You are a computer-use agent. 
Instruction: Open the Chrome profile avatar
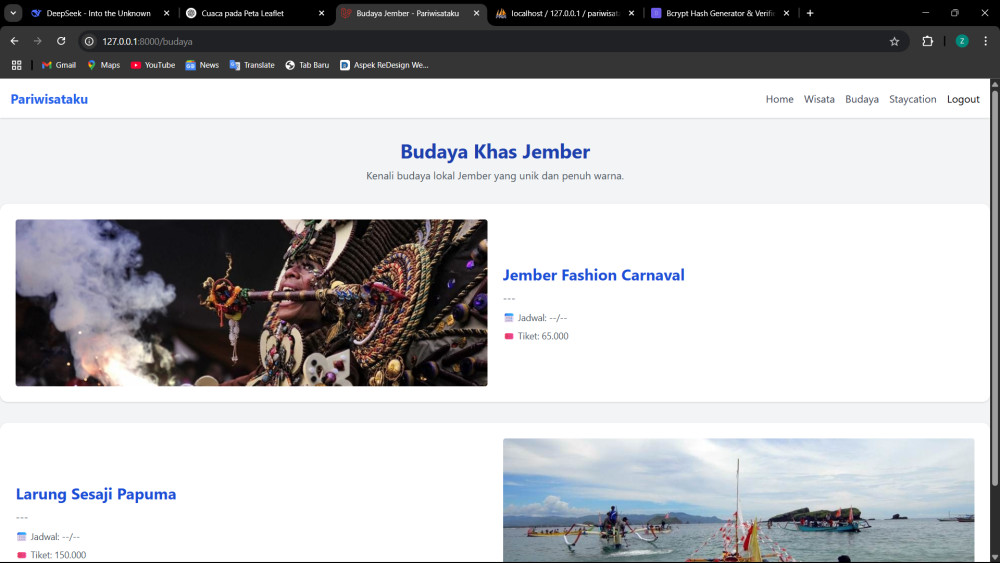[962, 41]
